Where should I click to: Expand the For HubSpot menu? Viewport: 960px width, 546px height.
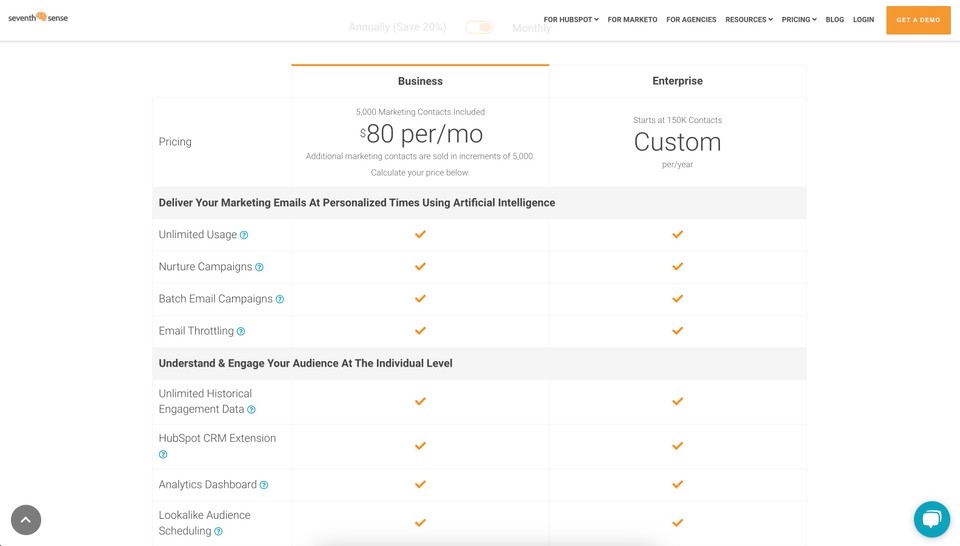(571, 20)
